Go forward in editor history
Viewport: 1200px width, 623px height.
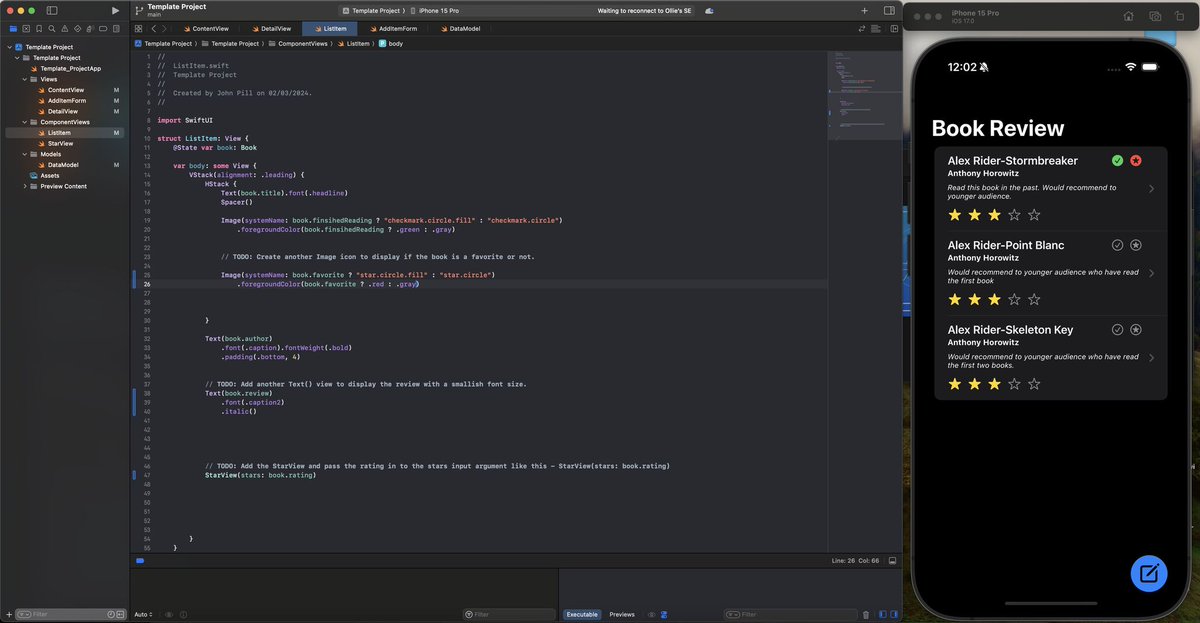point(165,29)
